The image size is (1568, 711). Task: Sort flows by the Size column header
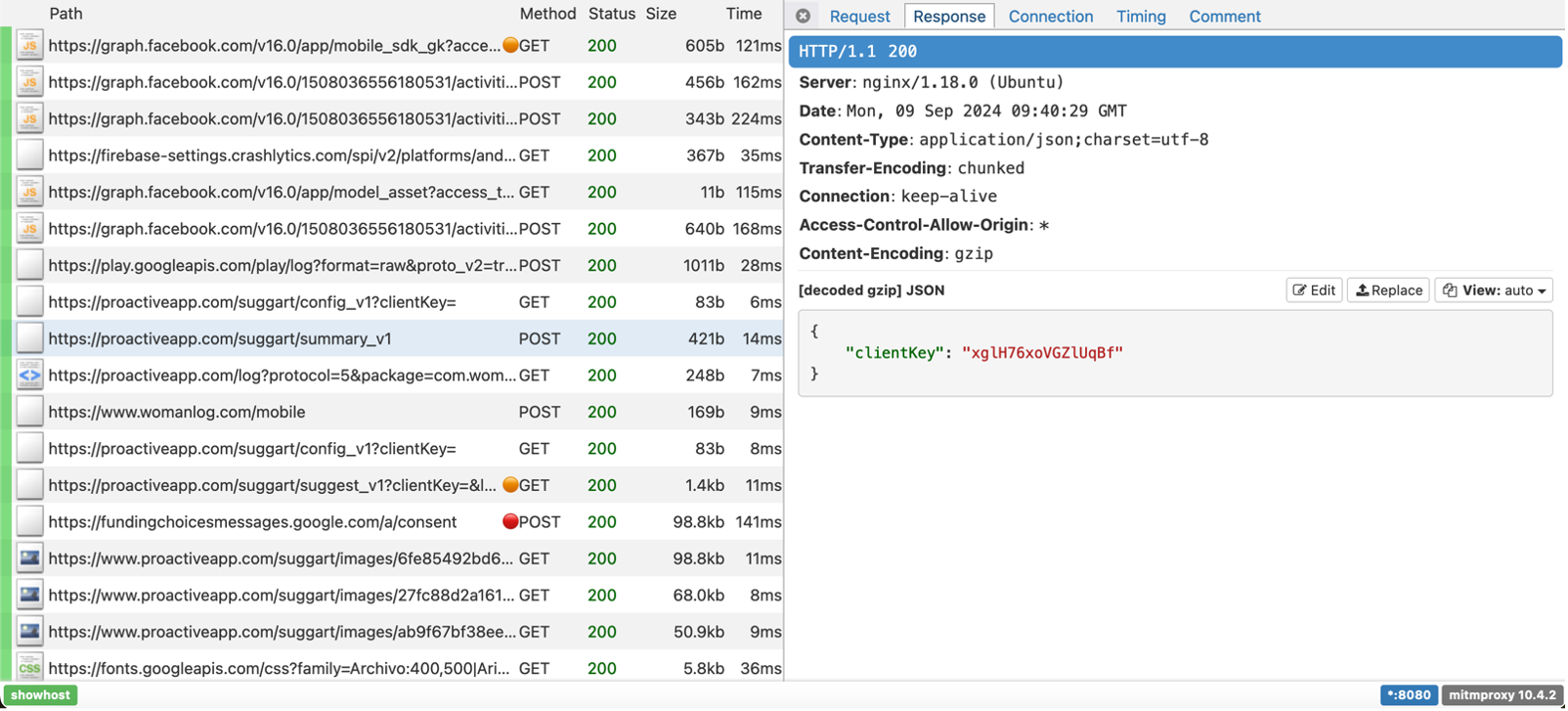point(661,14)
